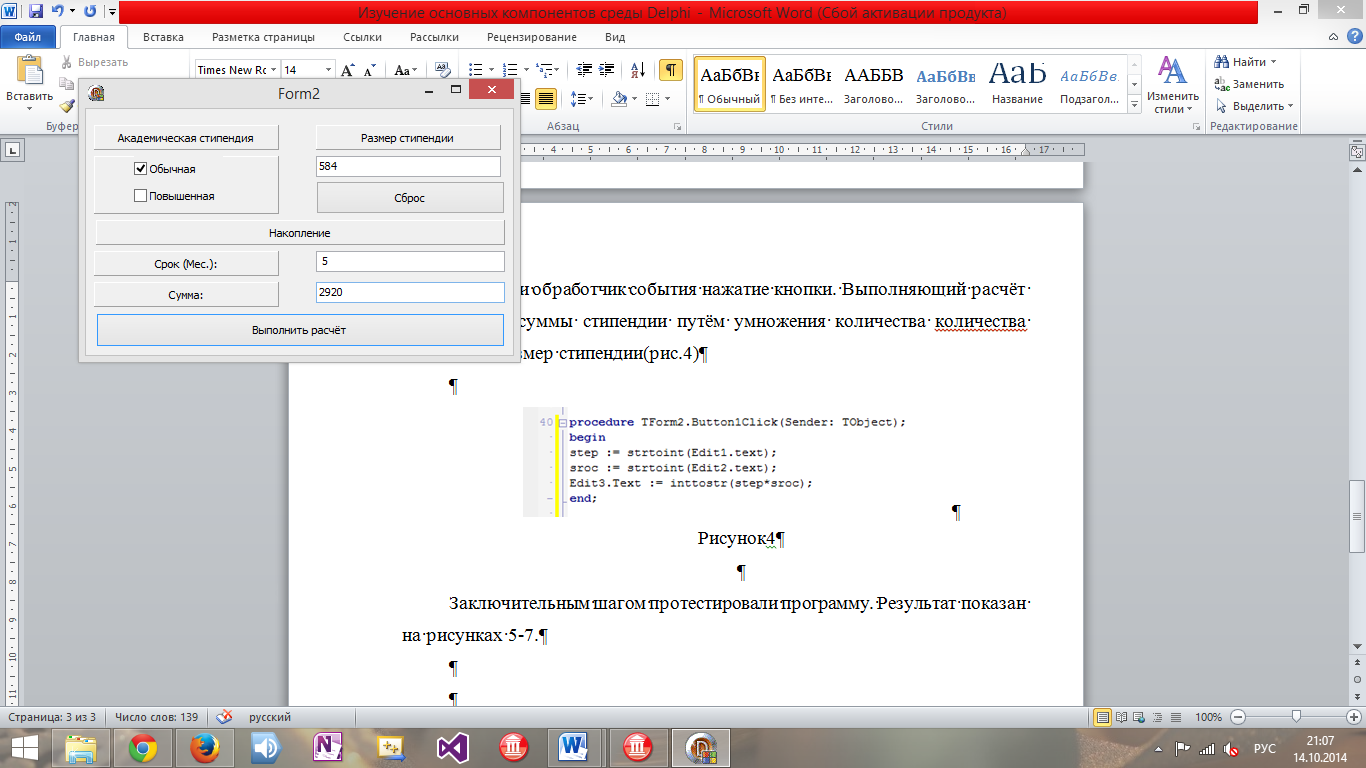The image size is (1366, 768).
Task: Open Replace (Заменить) dialog
Action: point(1250,84)
